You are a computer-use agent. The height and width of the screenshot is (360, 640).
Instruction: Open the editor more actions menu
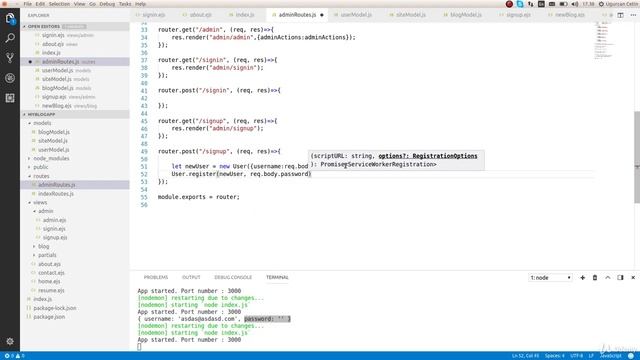coord(633,15)
